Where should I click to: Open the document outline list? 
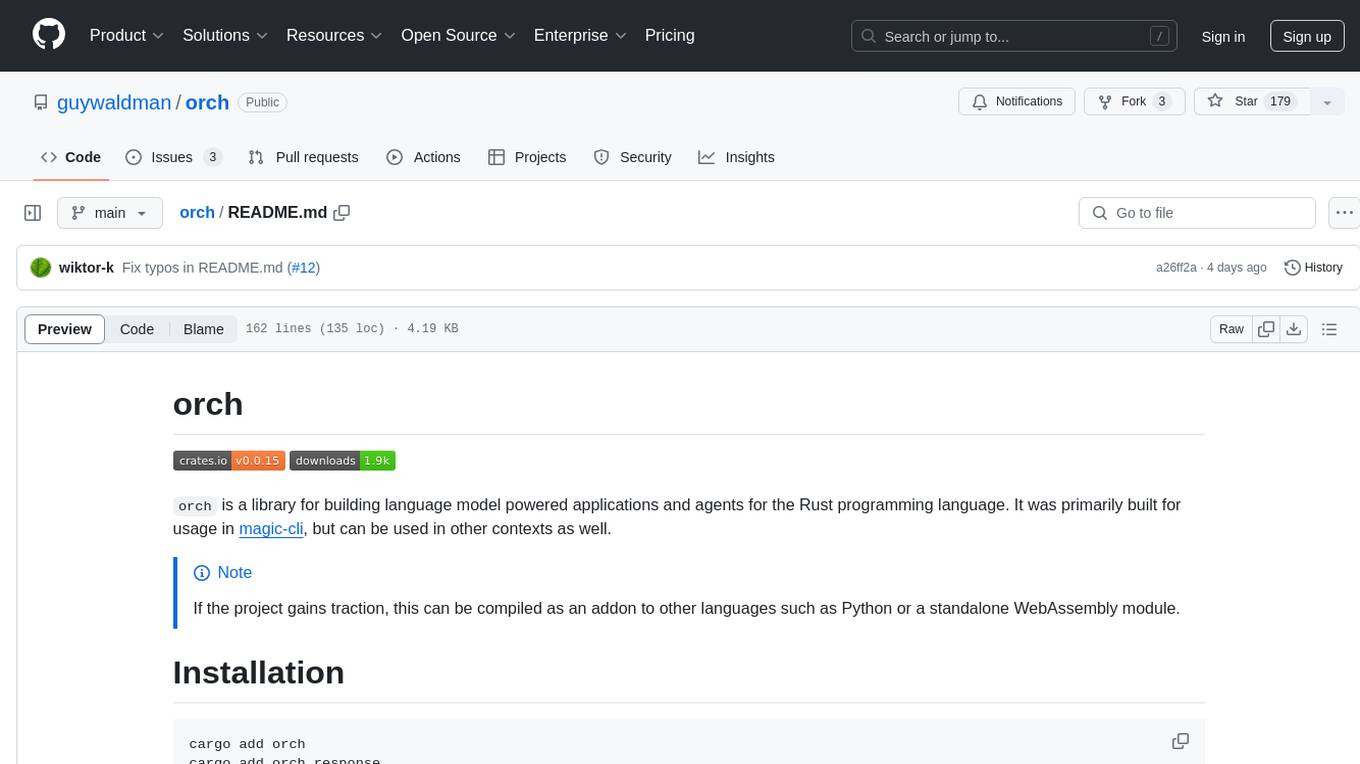point(1329,329)
